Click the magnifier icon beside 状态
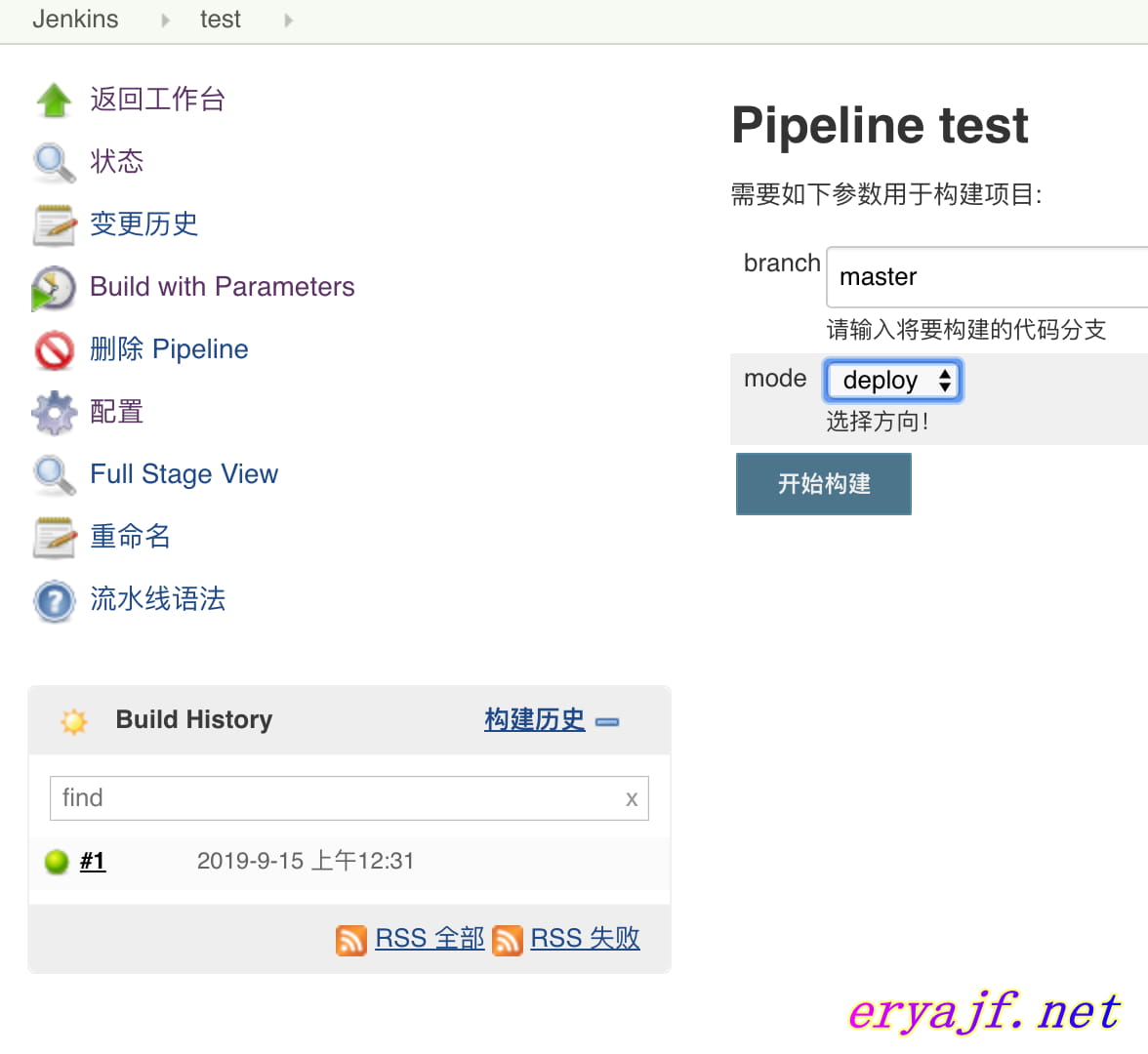Image resolution: width=1148 pixels, height=1054 pixels. (x=54, y=162)
